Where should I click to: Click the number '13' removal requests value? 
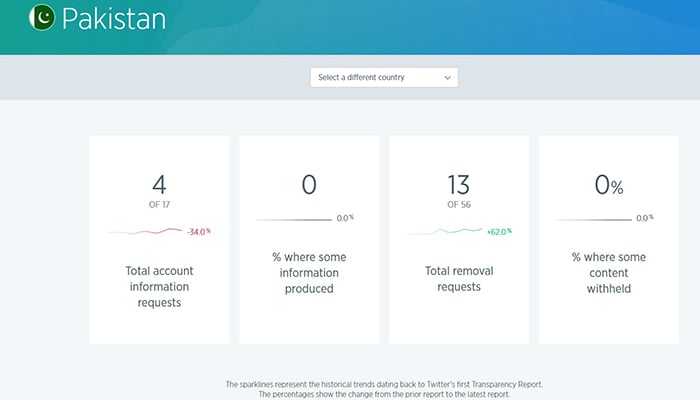pos(459,184)
